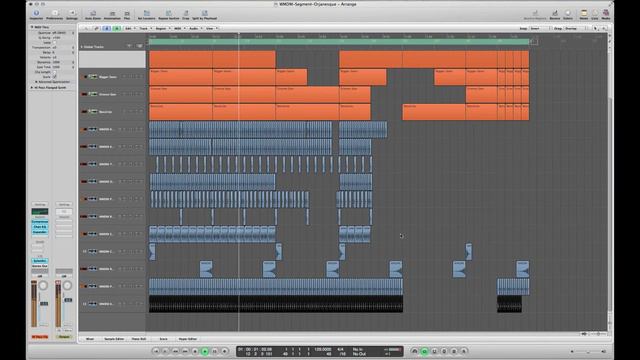Toggle the Inspector toolbar button
640x360 pixels.
point(36,15)
